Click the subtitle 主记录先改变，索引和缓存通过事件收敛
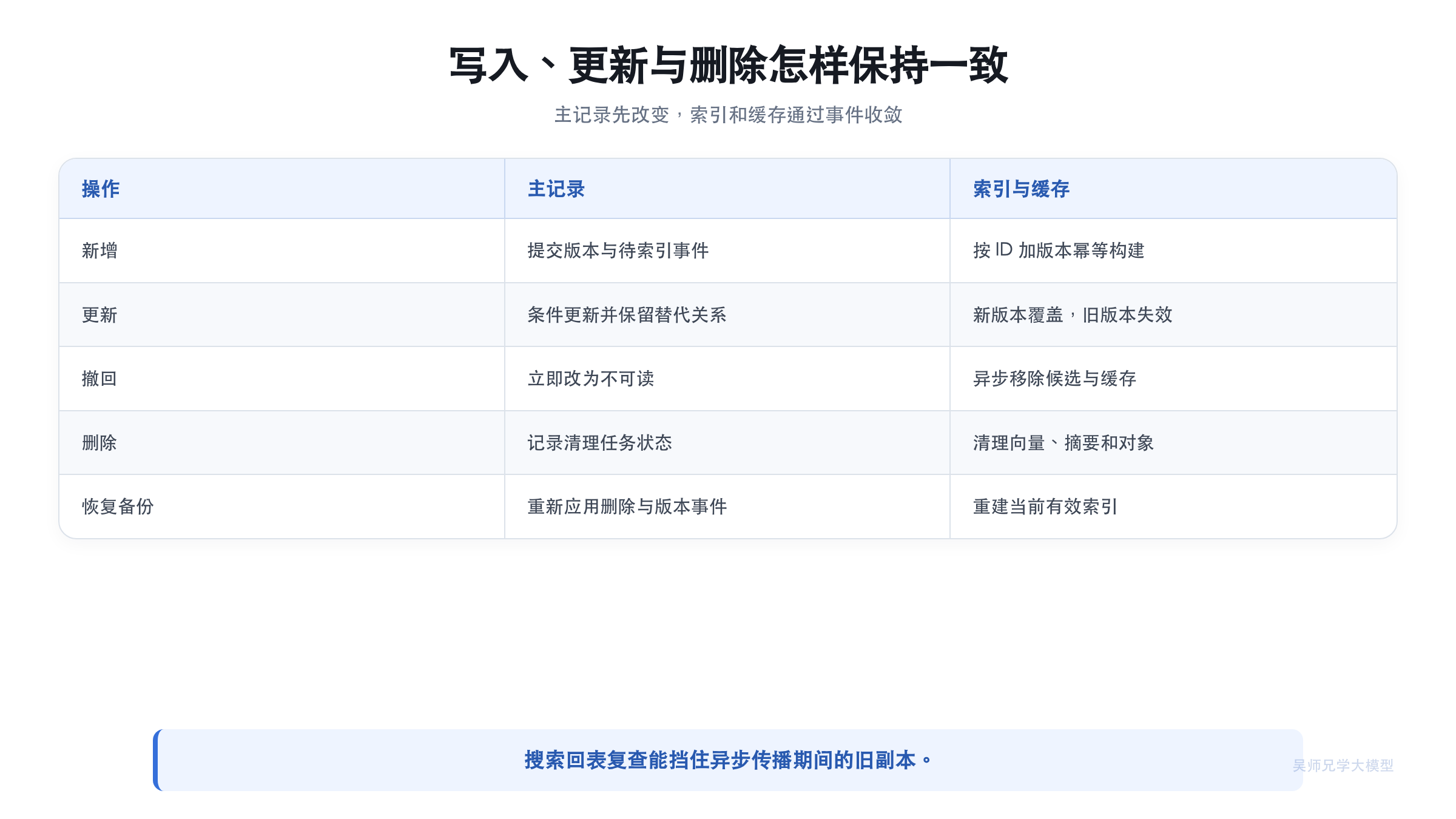This screenshot has width=1456, height=819. pos(728,115)
